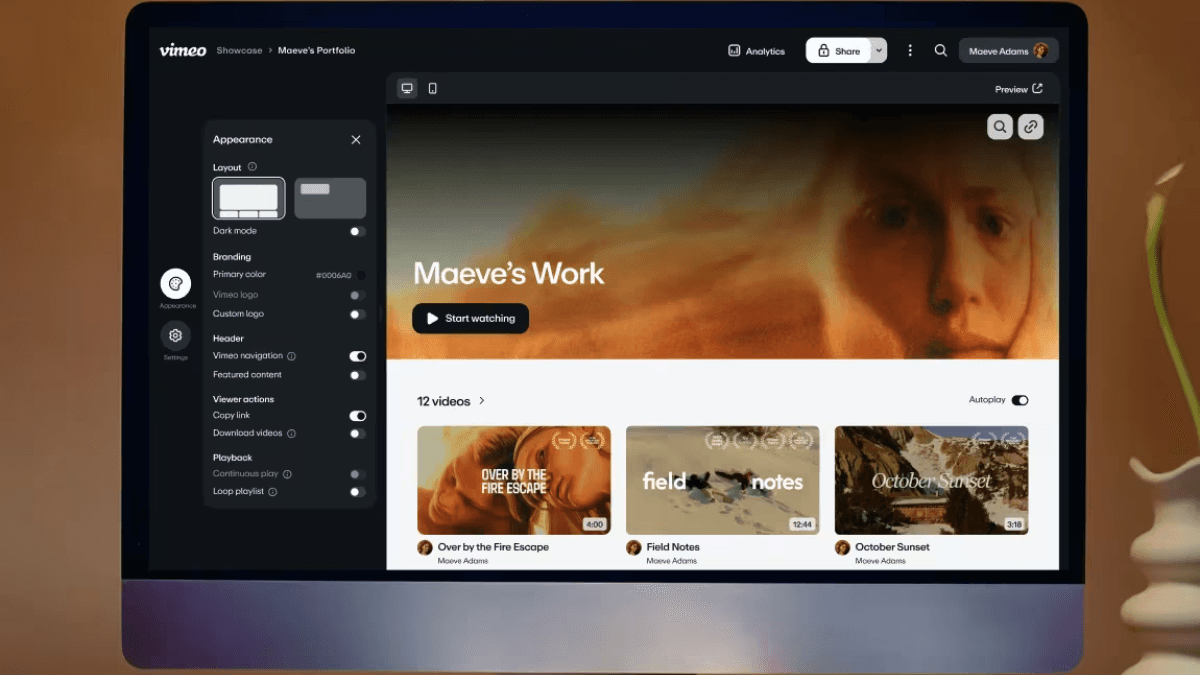The height and width of the screenshot is (675, 1200).
Task: Open the Analytics page
Action: [x=756, y=51]
